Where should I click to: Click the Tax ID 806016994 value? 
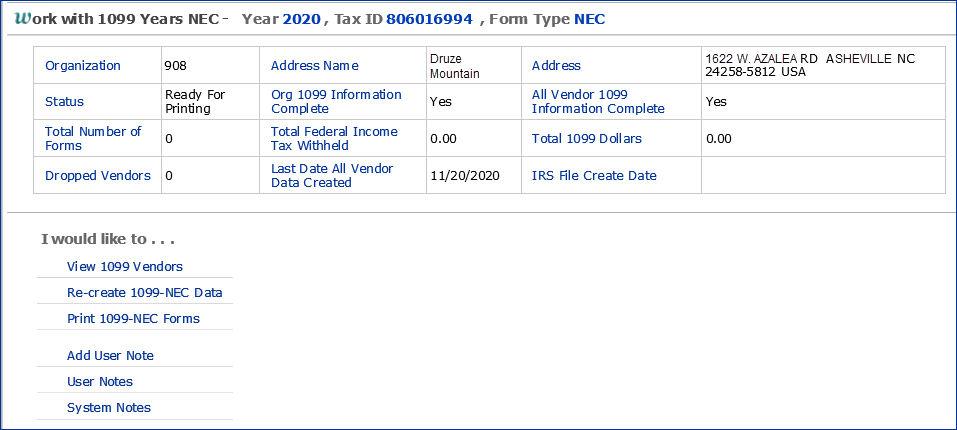[x=429, y=19]
